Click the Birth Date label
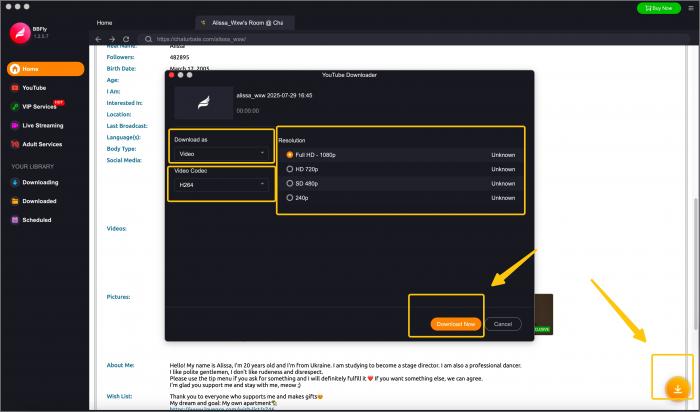This screenshot has width=700, height=412. click(121, 69)
